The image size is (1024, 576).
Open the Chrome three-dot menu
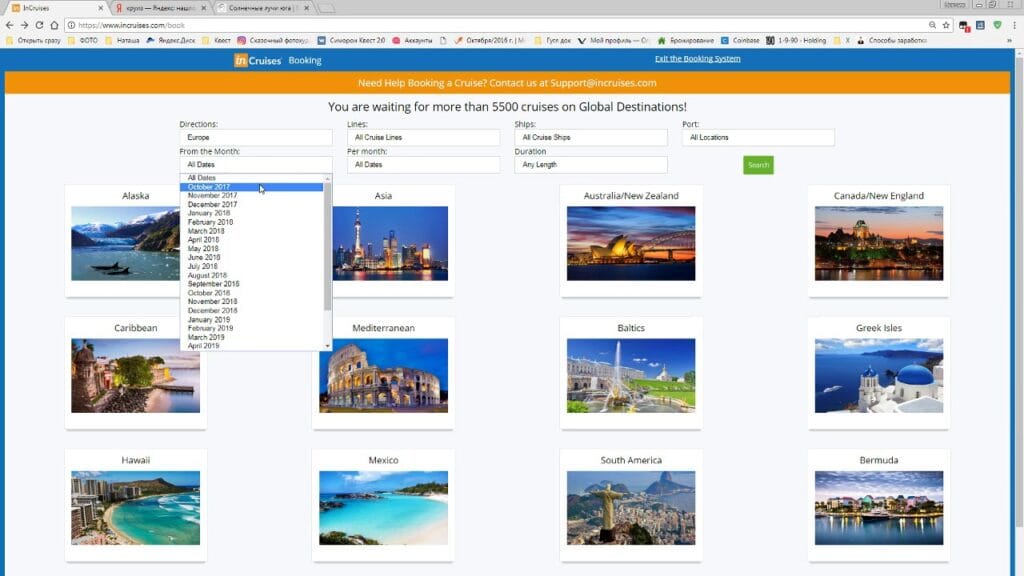1014,24
